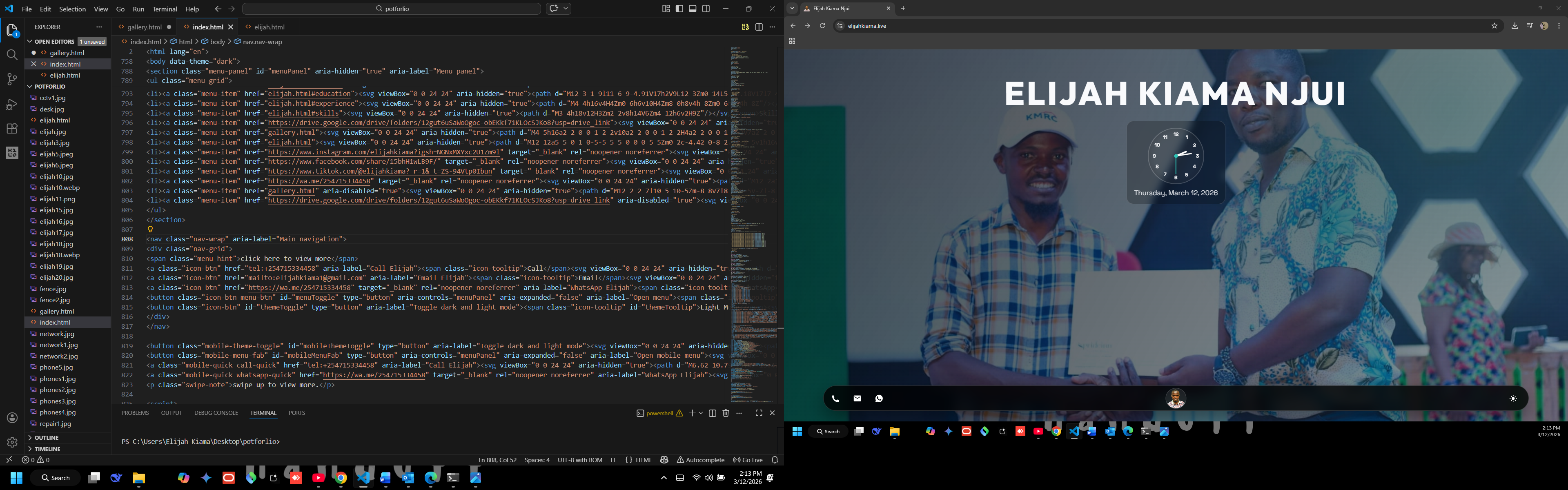
Task: Open the Source Control view
Action: click(x=11, y=80)
